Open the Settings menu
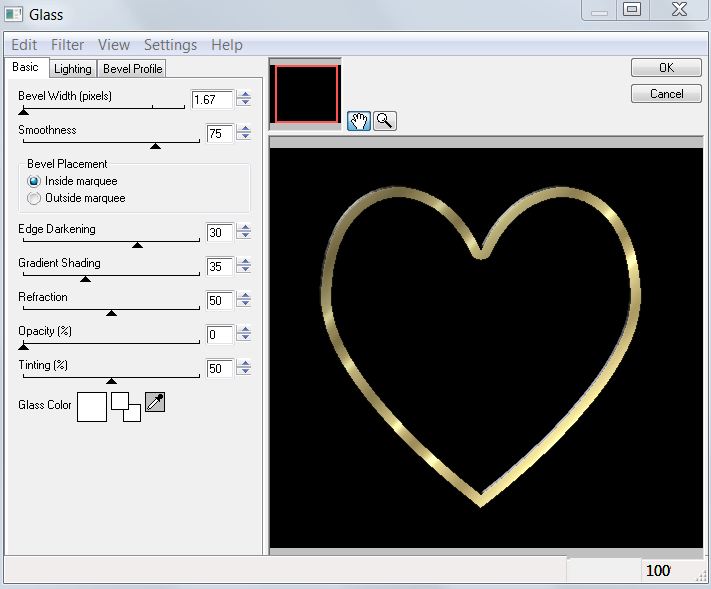Image resolution: width=711 pixels, height=589 pixels. (170, 45)
